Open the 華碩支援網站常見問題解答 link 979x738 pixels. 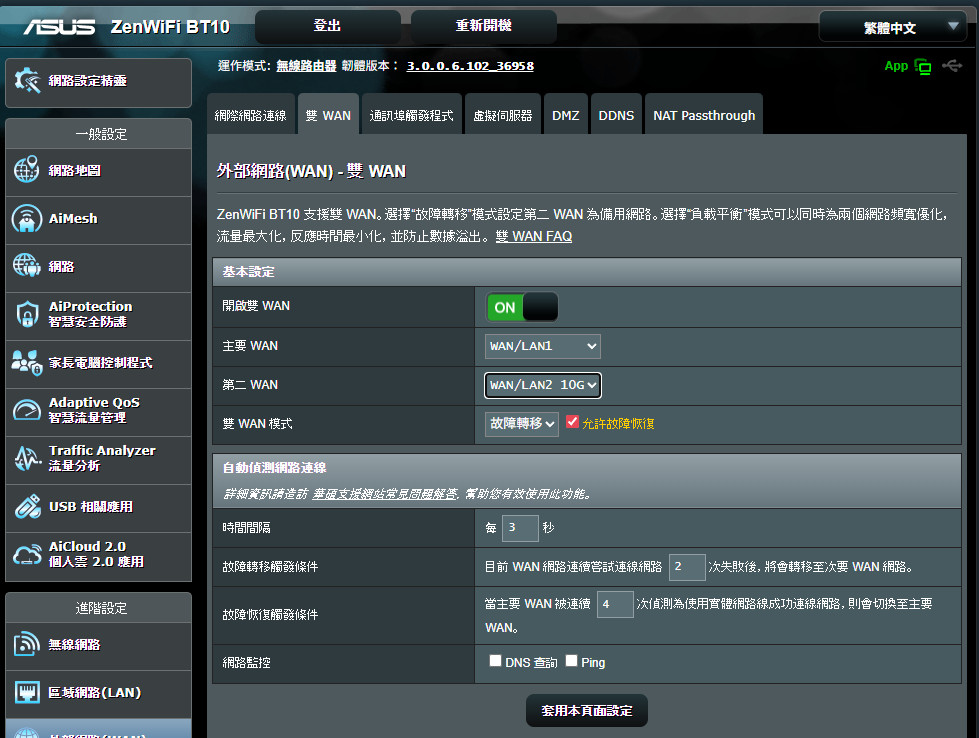(x=385, y=494)
